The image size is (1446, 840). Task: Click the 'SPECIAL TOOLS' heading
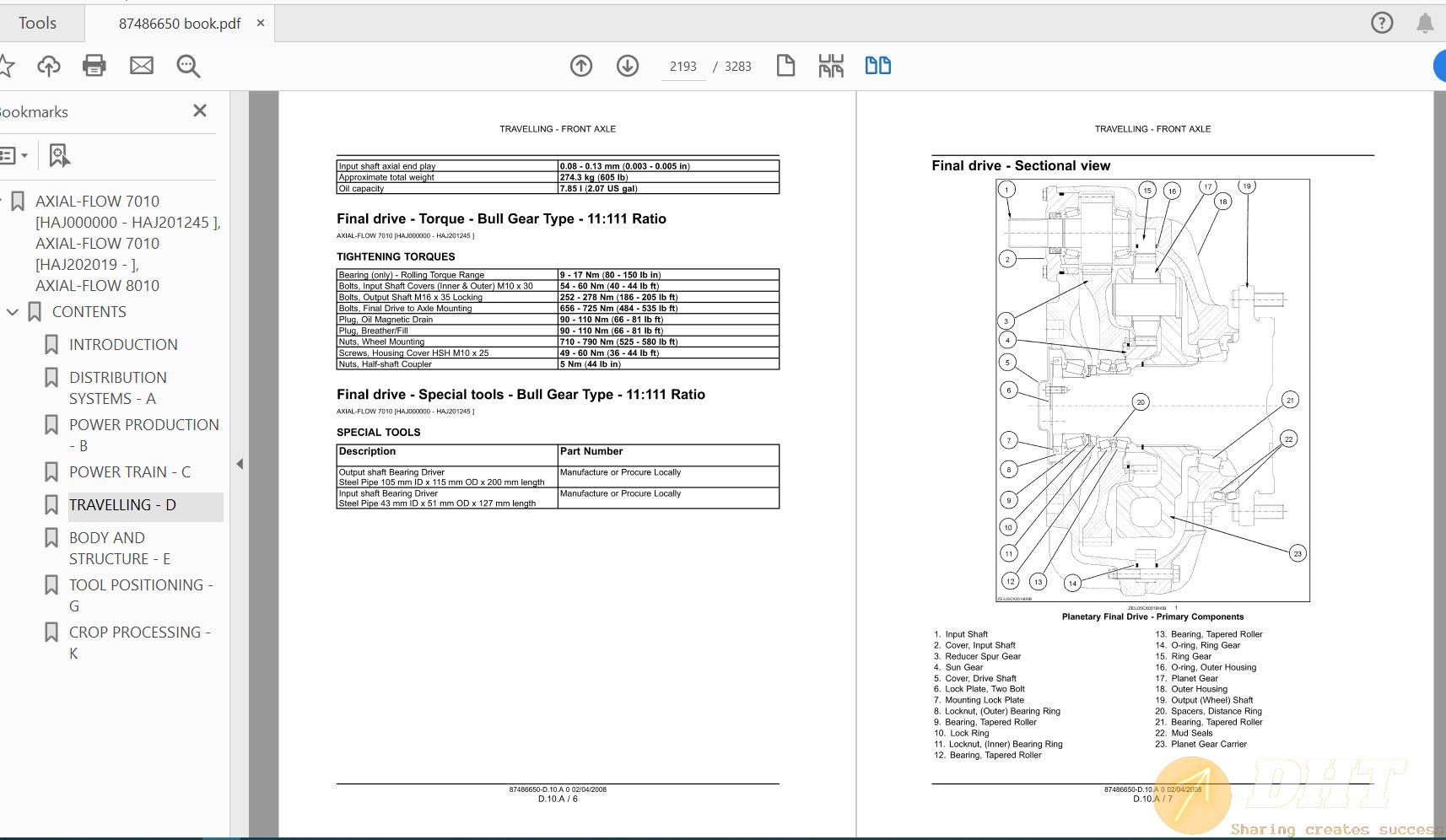[378, 433]
